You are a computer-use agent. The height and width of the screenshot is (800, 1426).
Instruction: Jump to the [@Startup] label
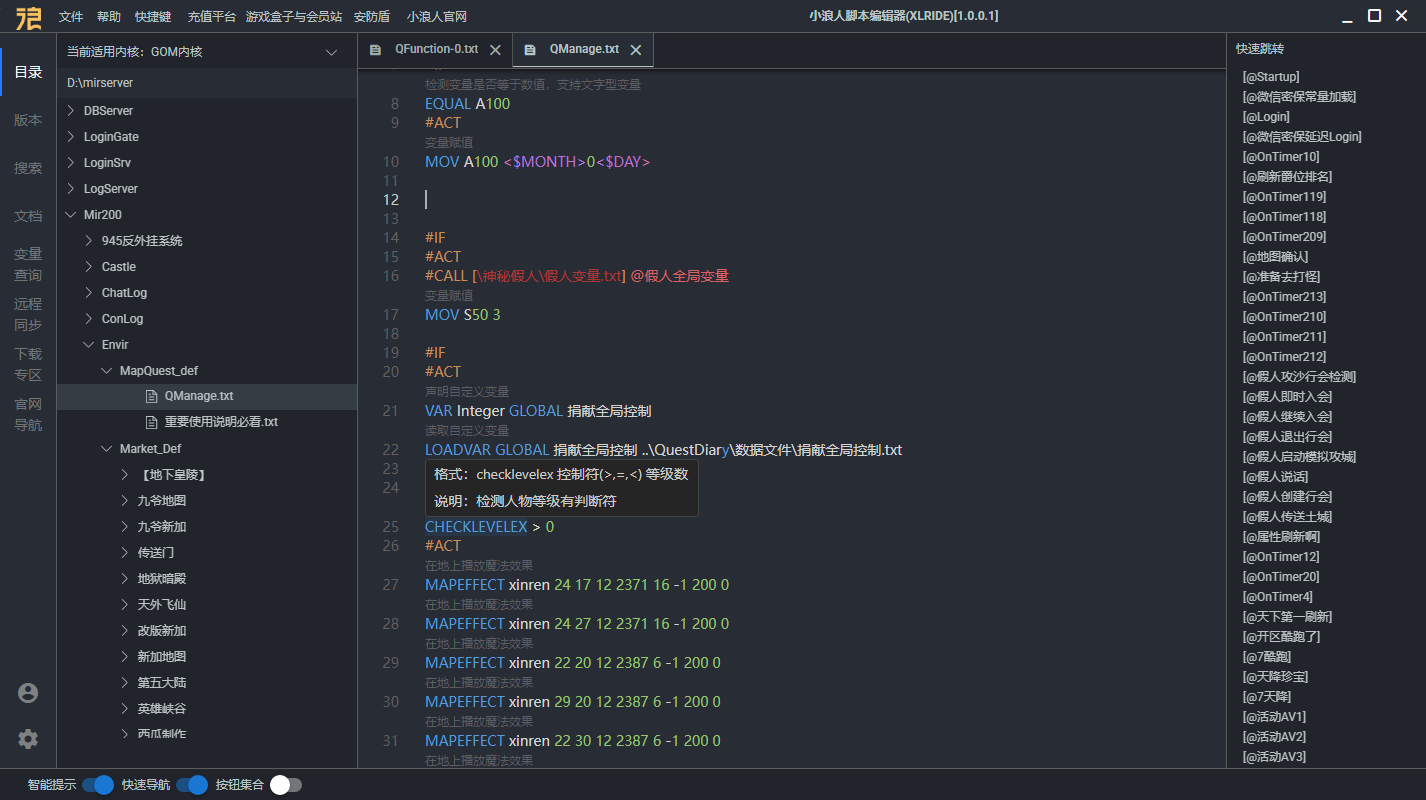click(1270, 77)
